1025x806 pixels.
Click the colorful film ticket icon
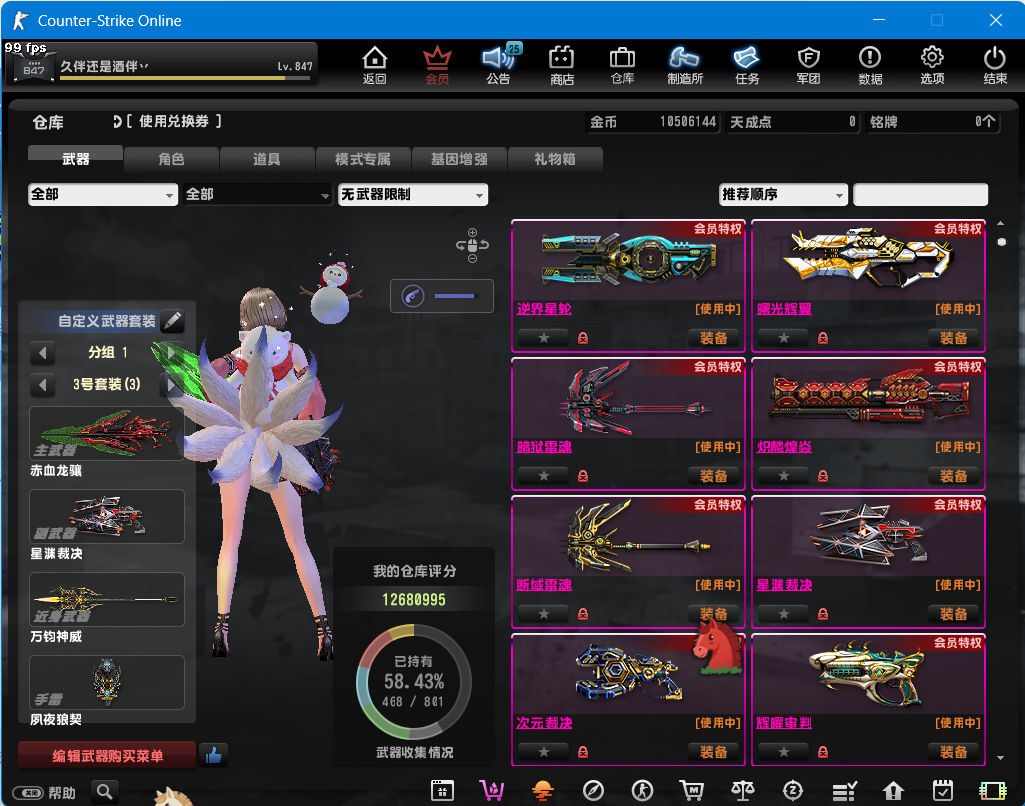(x=993, y=790)
